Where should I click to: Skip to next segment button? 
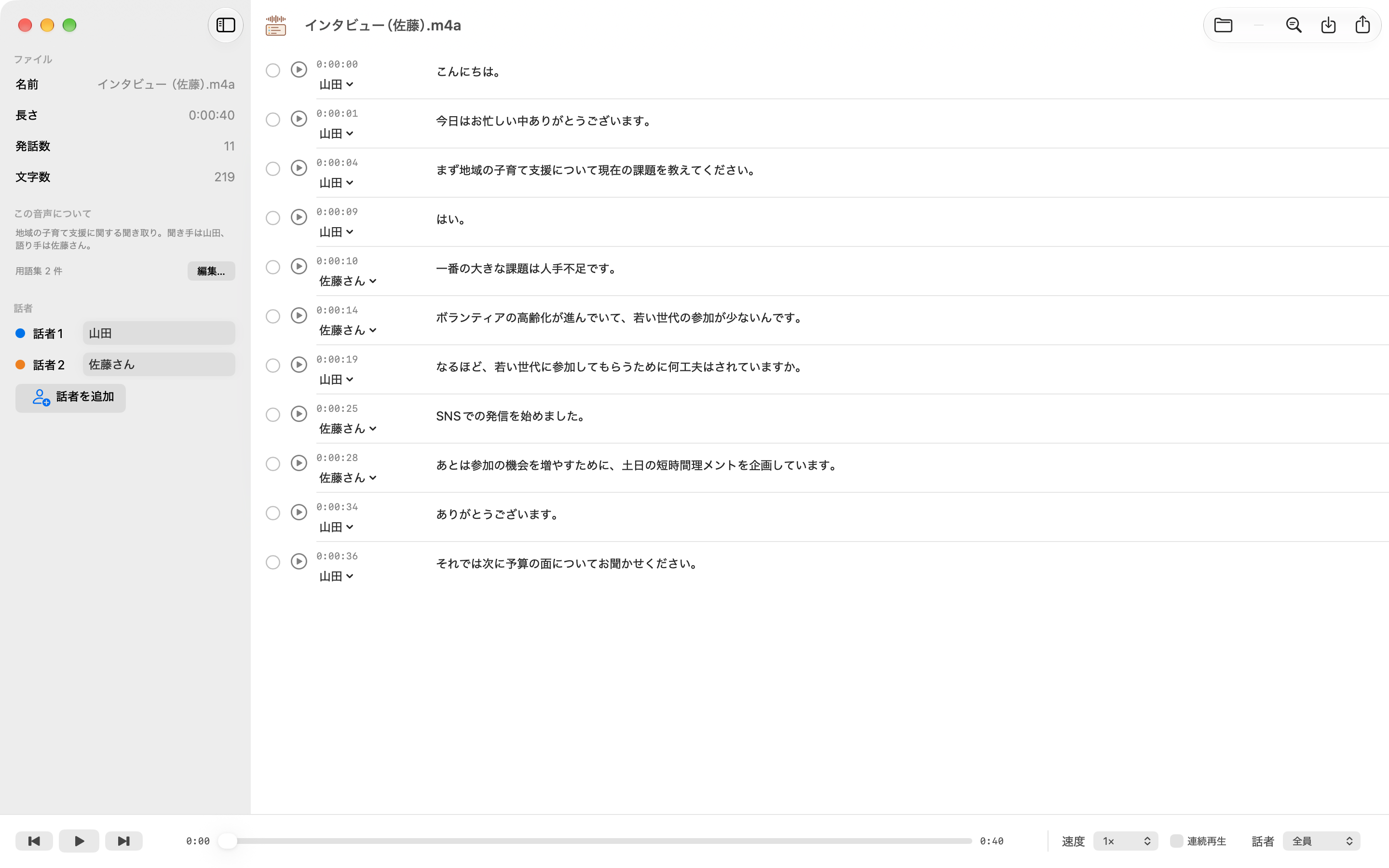tap(123, 841)
